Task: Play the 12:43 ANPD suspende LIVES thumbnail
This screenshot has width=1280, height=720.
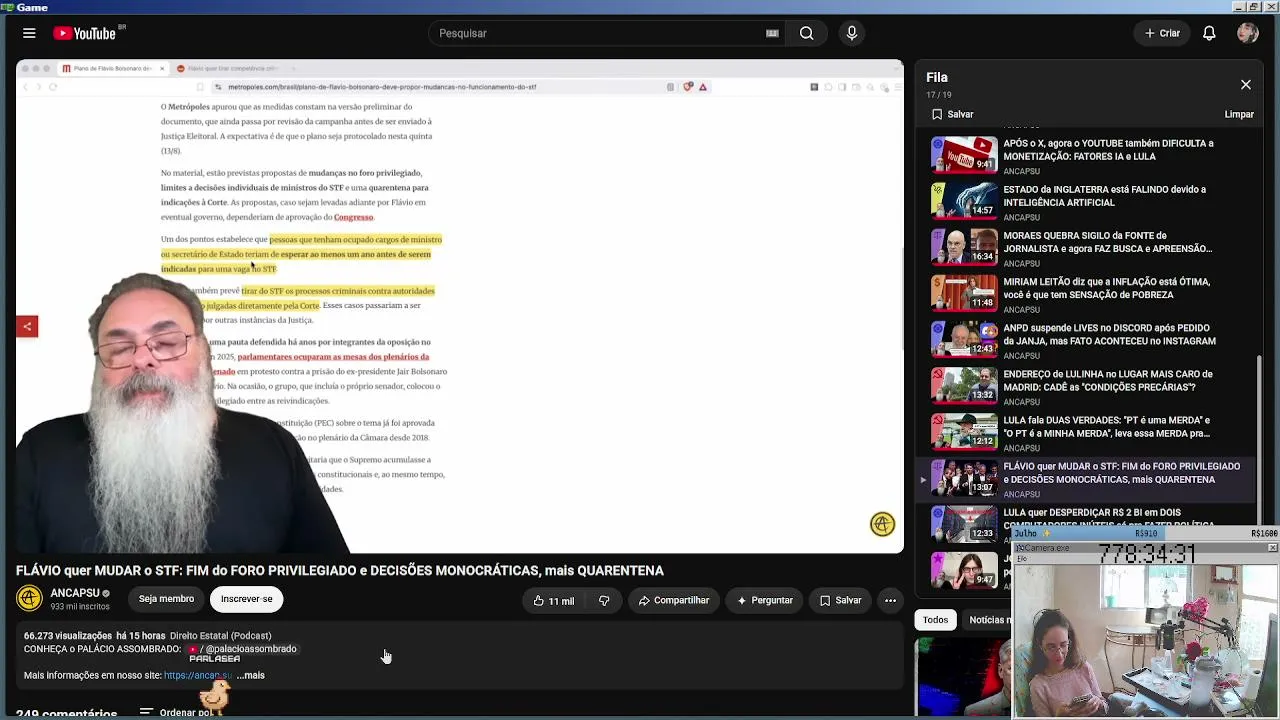Action: click(x=964, y=339)
